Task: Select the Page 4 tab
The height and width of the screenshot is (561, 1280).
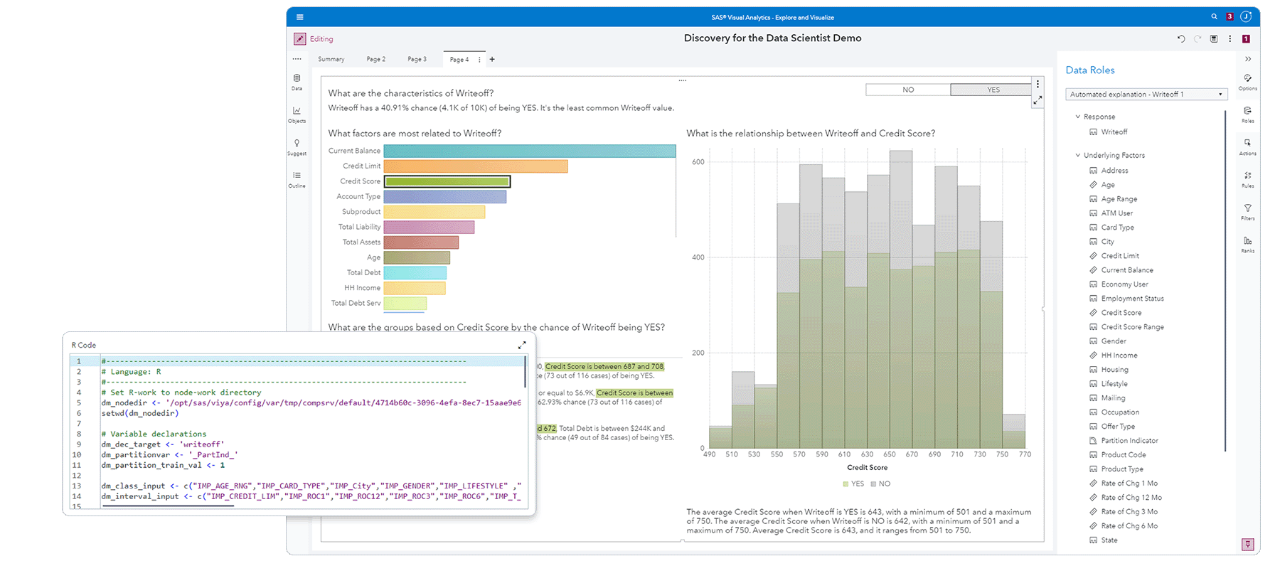Action: point(459,59)
